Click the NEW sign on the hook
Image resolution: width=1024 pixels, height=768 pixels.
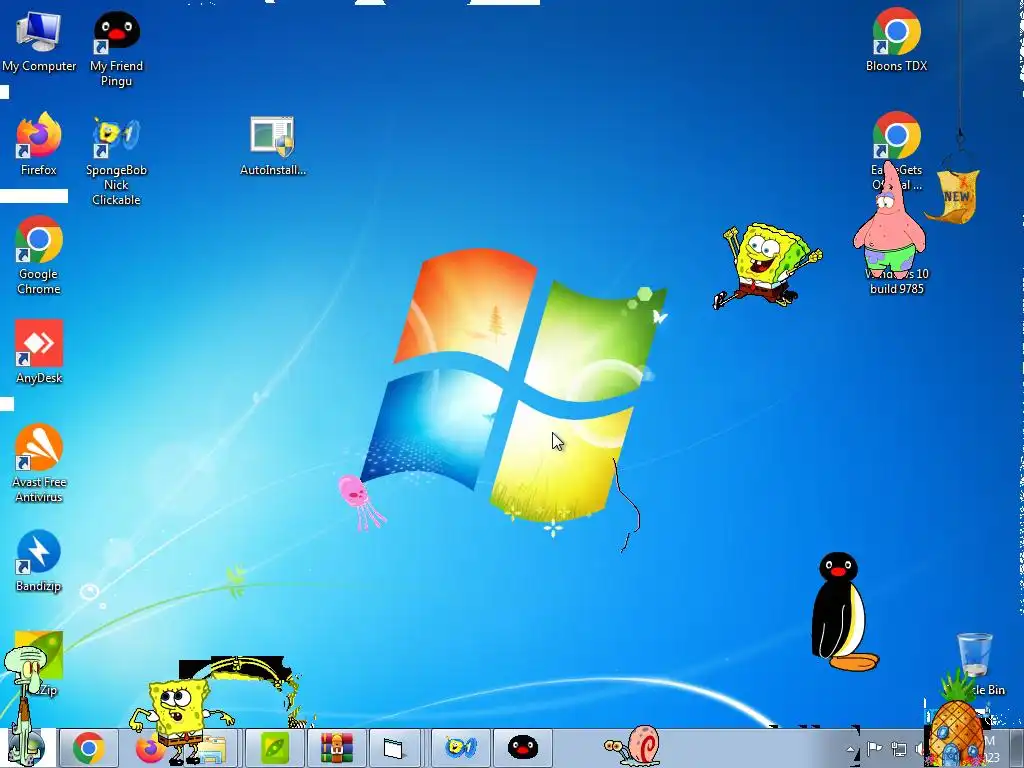955,196
